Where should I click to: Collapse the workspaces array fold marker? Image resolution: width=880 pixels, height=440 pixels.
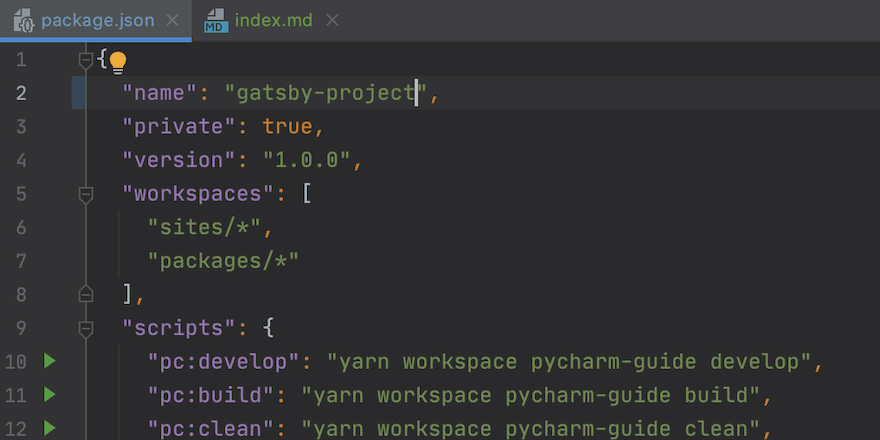pos(86,194)
